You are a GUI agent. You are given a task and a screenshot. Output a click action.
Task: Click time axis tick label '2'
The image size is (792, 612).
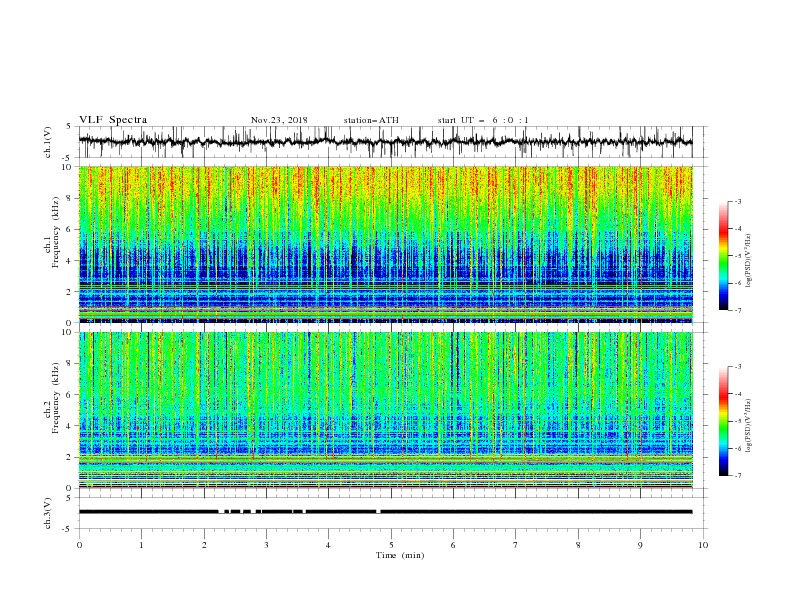click(204, 545)
